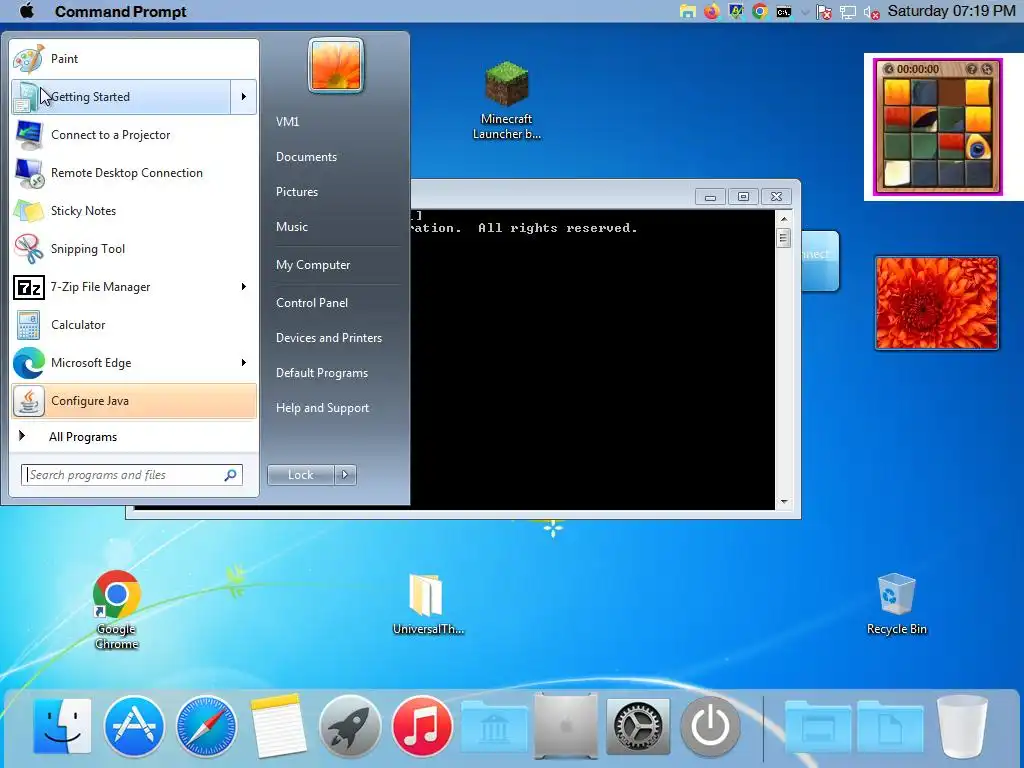The image size is (1024, 768).
Task: Click the picture puzzle help button
Action: pyautogui.click(x=972, y=69)
